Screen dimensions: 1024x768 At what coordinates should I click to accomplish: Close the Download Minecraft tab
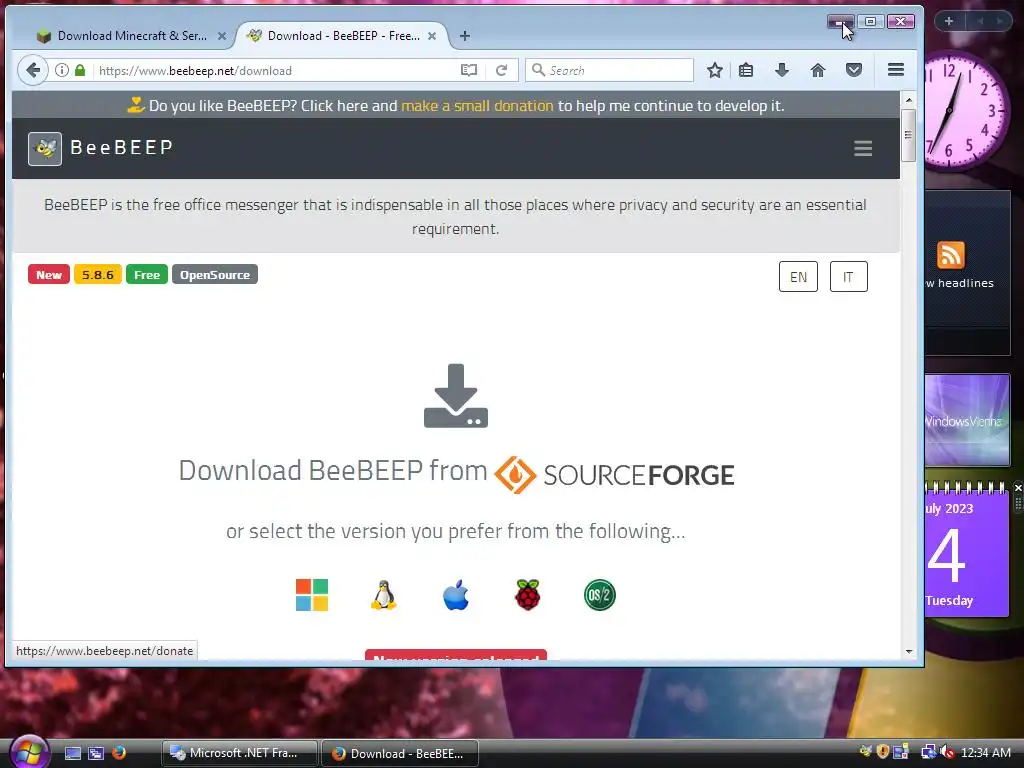click(222, 36)
